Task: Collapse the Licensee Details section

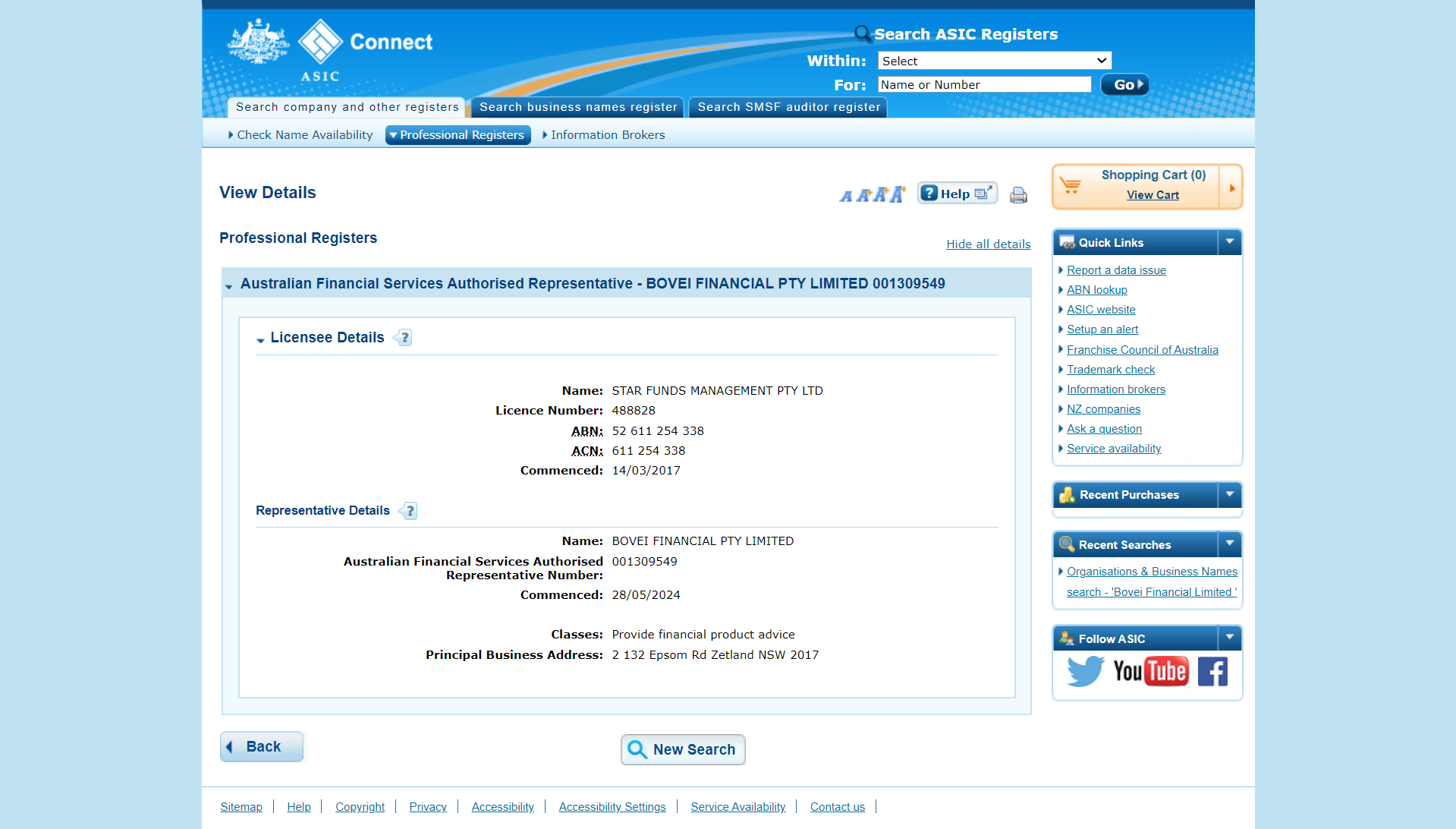Action: click(x=260, y=340)
